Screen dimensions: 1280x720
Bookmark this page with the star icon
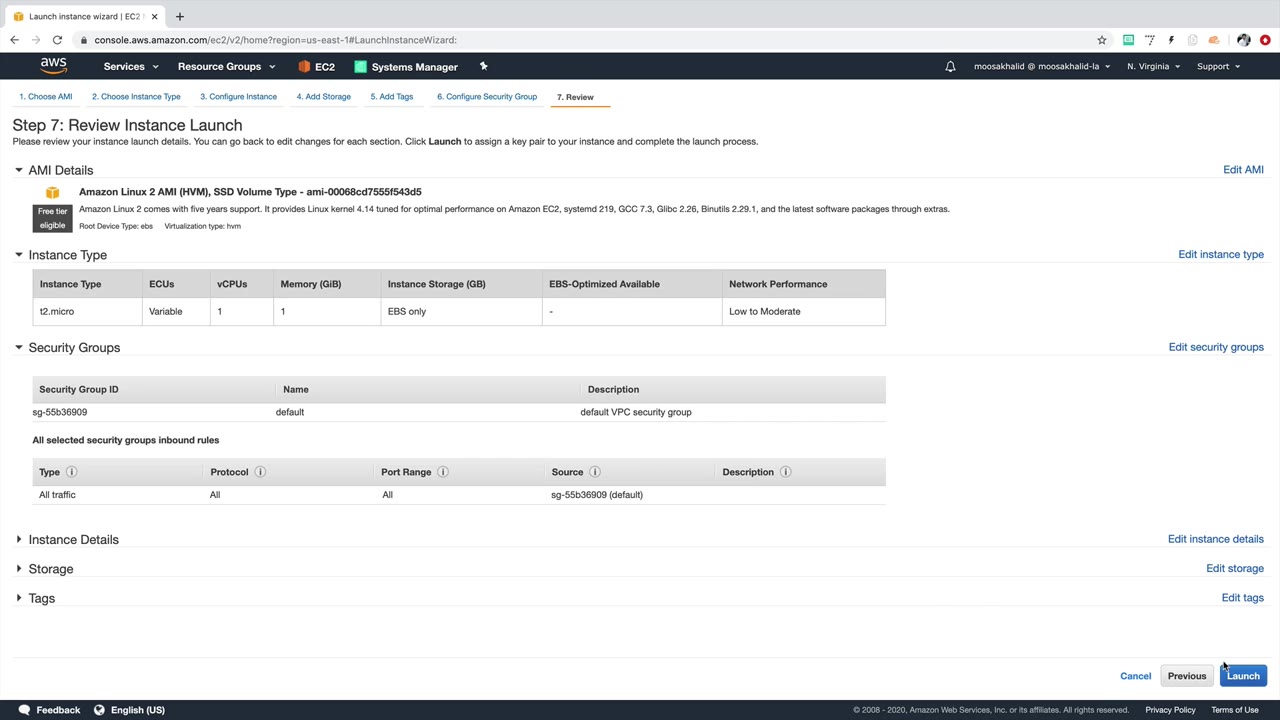tap(1102, 40)
